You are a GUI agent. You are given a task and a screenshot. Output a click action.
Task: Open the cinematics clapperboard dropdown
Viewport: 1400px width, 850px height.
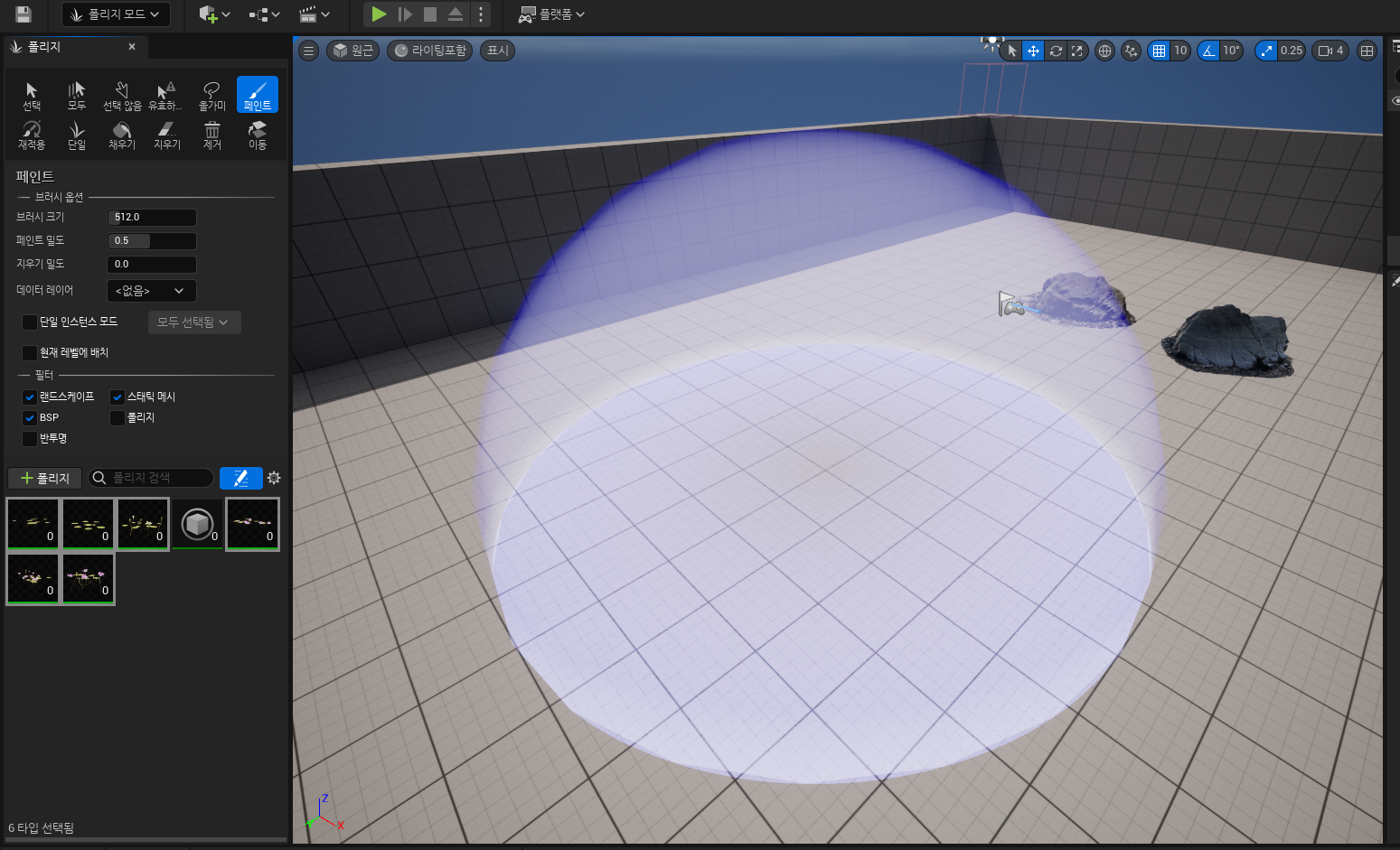315,14
